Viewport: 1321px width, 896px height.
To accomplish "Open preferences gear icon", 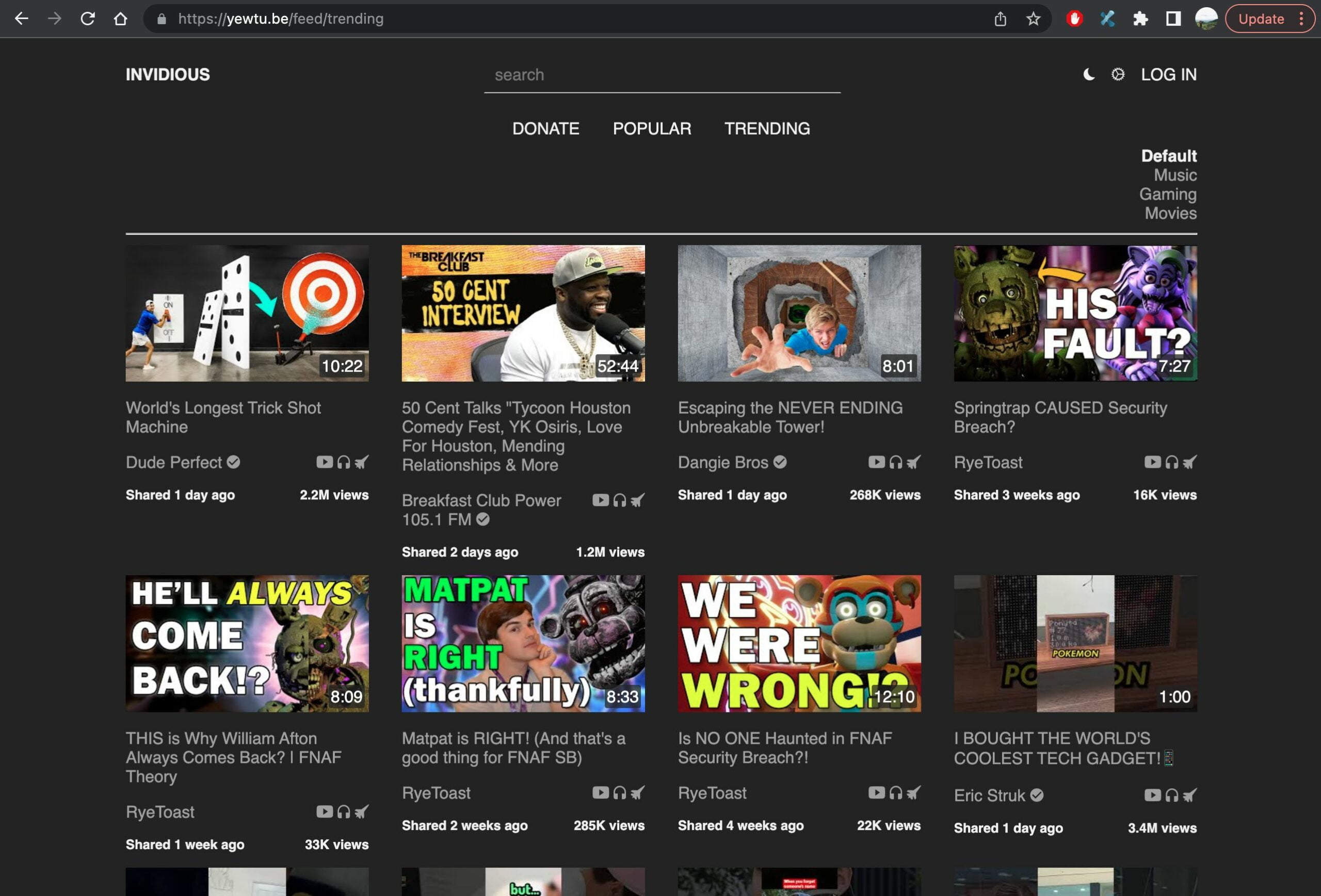I will pos(1118,74).
